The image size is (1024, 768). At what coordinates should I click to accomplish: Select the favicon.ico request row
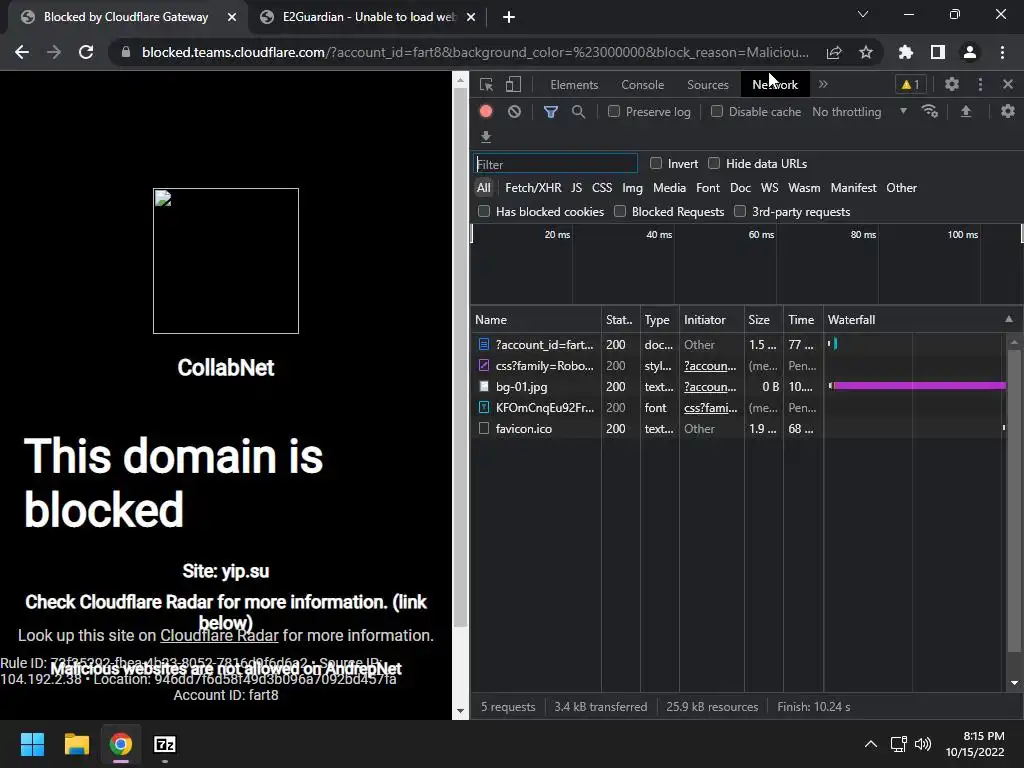738,428
